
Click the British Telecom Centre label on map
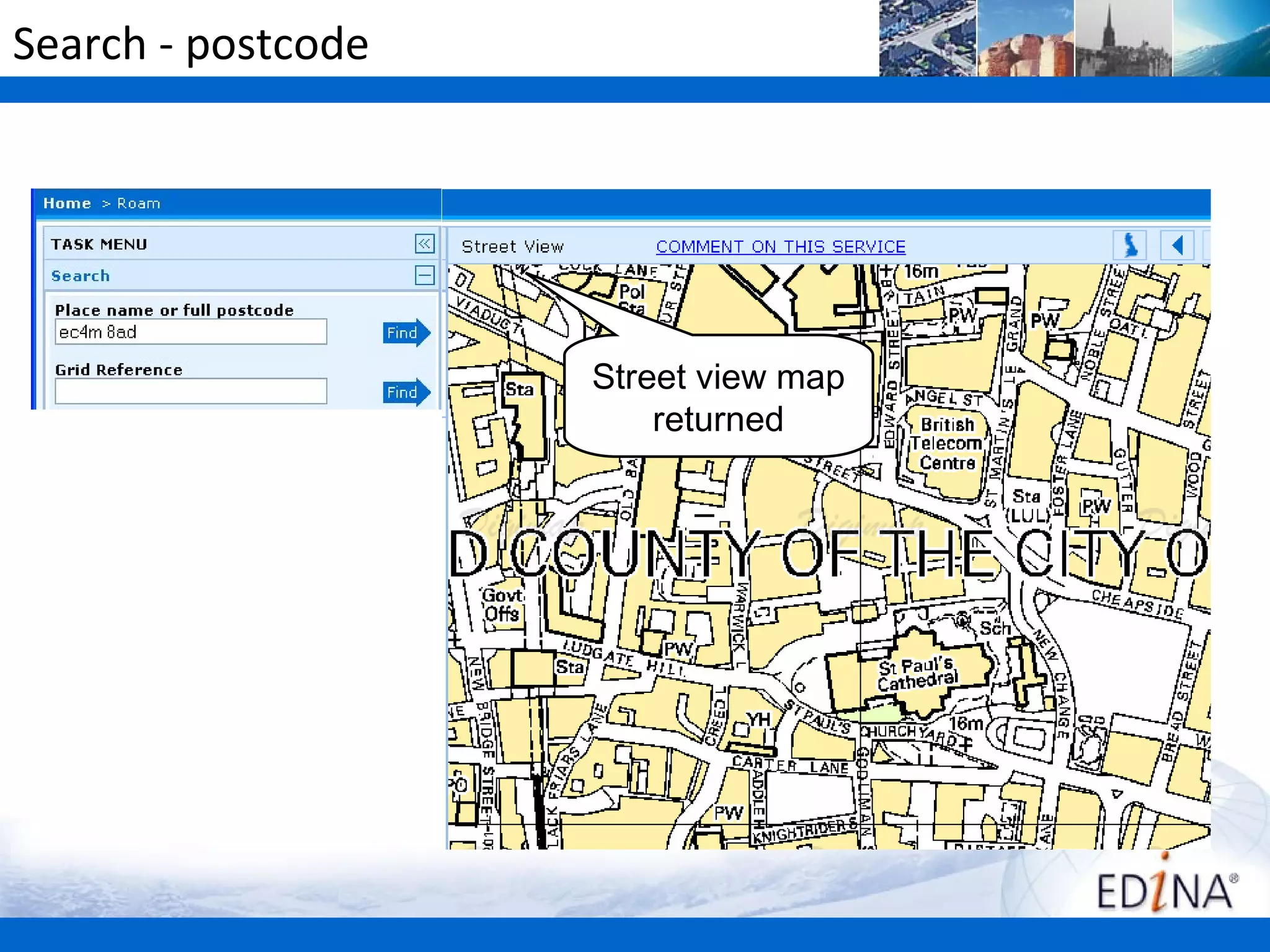[x=947, y=444]
